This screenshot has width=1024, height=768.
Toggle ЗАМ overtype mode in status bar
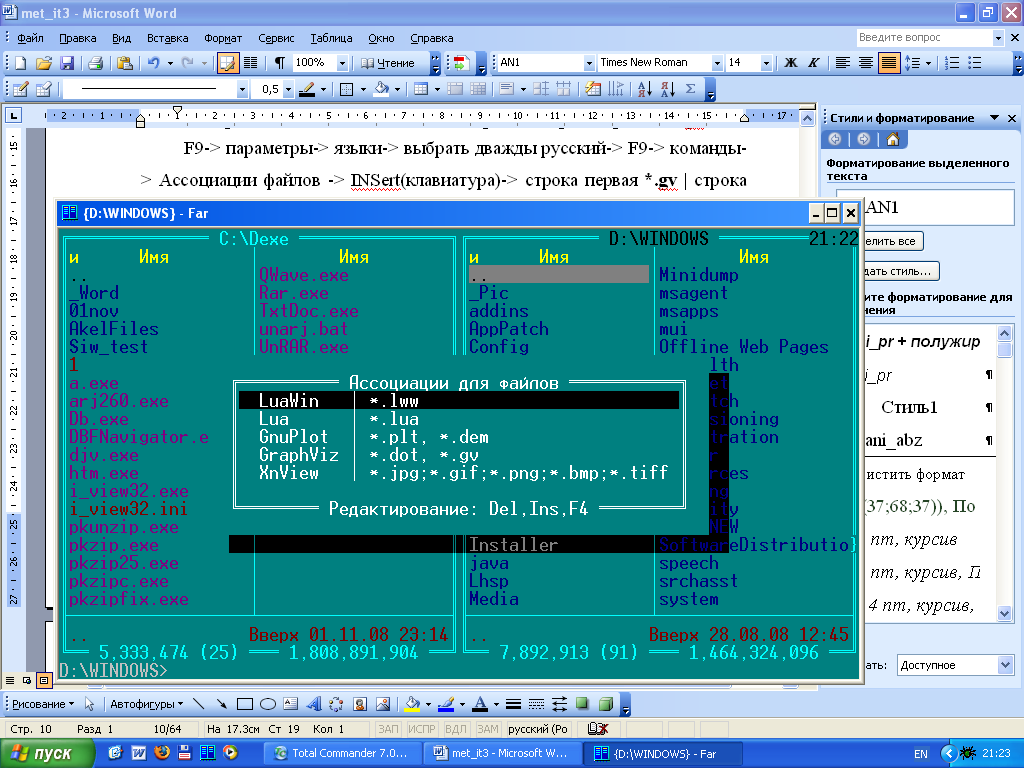click(487, 729)
